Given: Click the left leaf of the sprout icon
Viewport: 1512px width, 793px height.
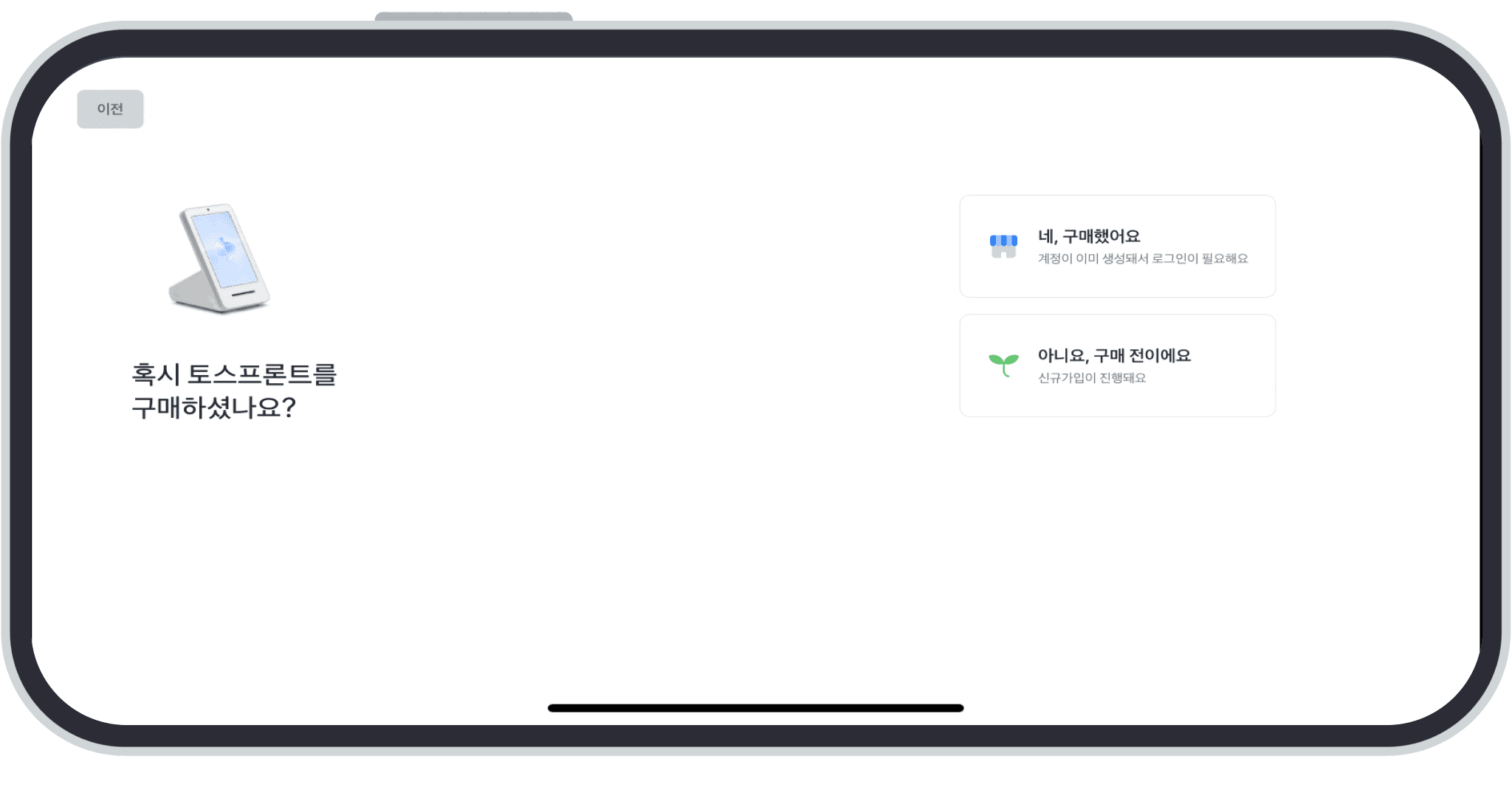Looking at the screenshot, I should (x=996, y=360).
